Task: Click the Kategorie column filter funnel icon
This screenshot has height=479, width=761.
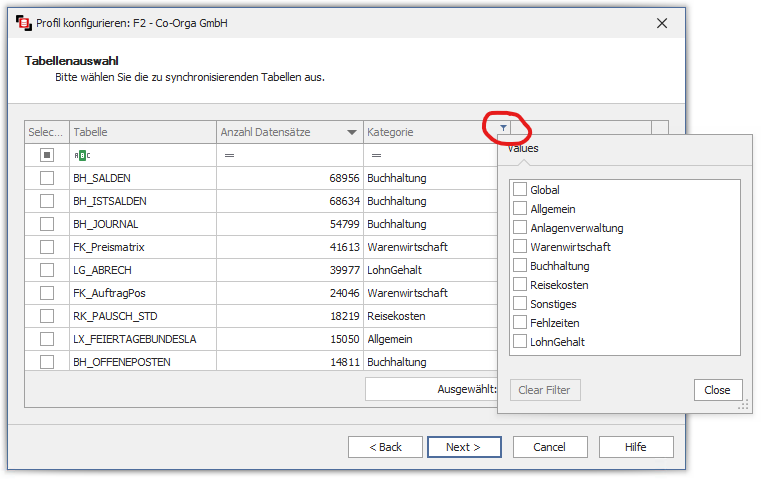Action: pos(503,128)
